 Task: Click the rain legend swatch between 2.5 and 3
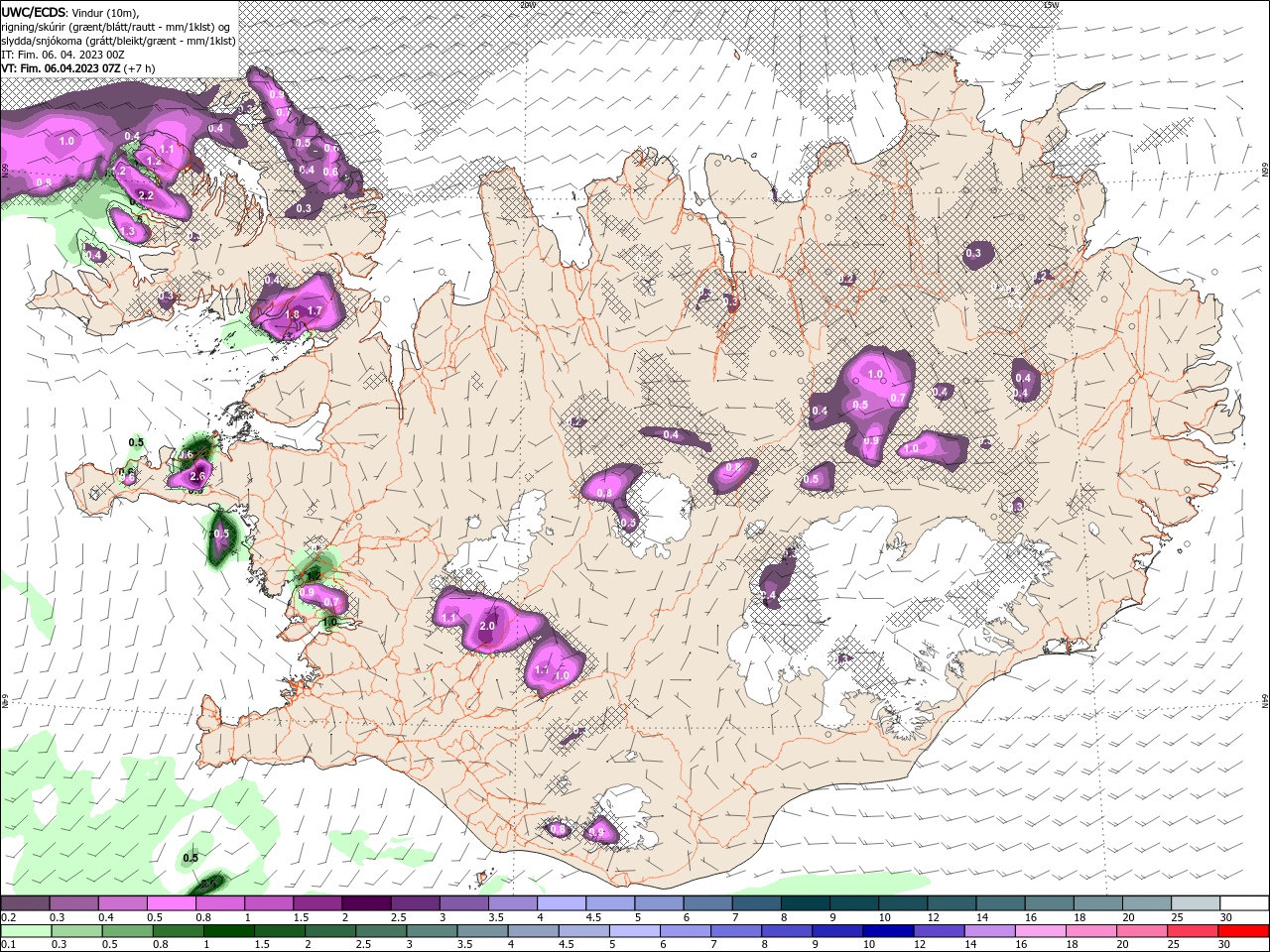380,931
